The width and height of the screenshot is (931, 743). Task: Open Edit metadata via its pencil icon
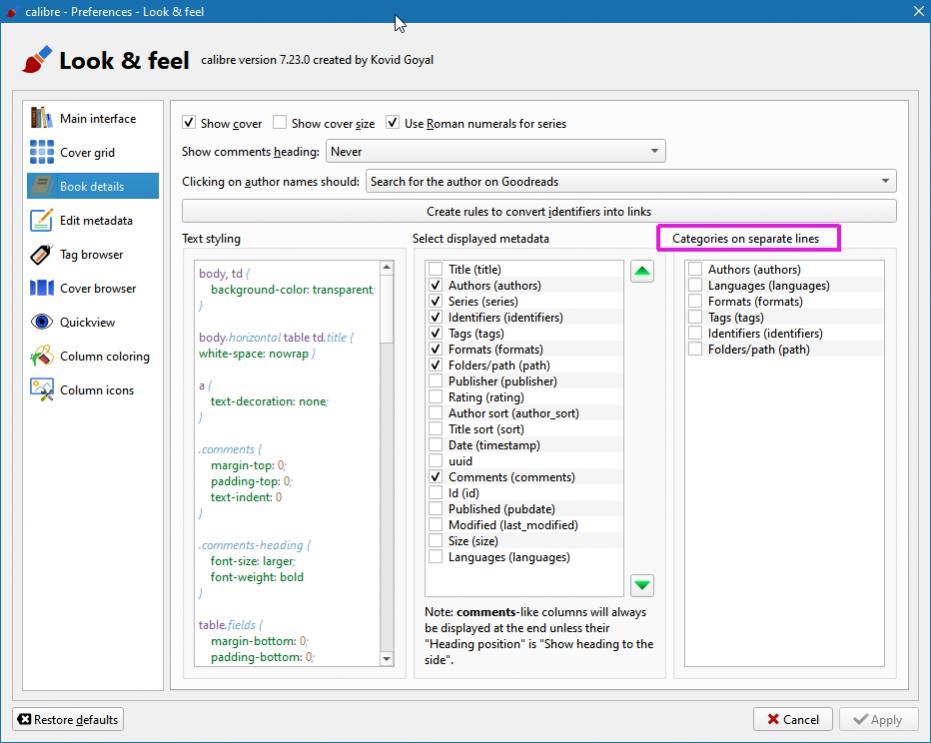coord(41,220)
